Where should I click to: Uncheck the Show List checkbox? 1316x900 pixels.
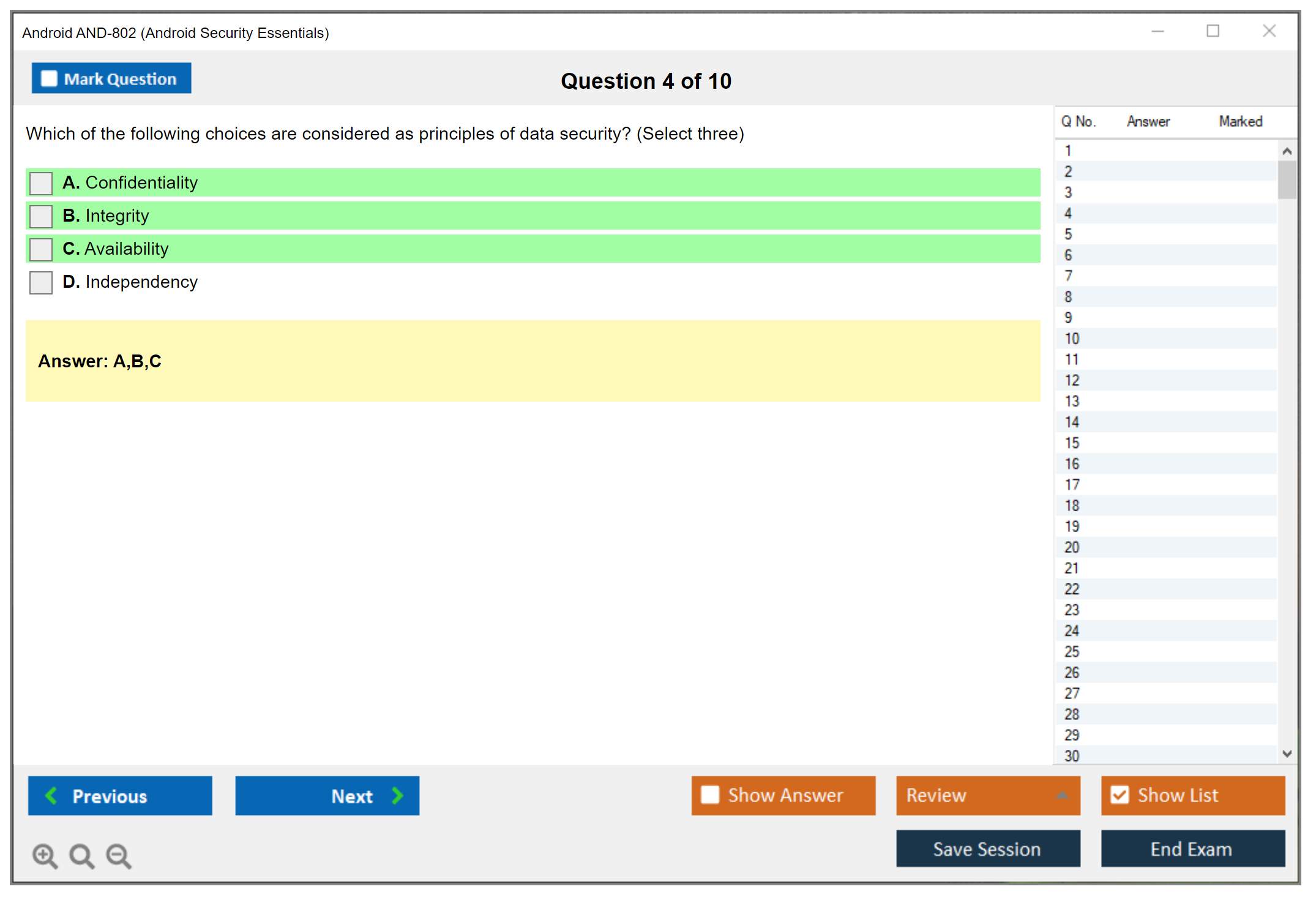pos(1120,795)
